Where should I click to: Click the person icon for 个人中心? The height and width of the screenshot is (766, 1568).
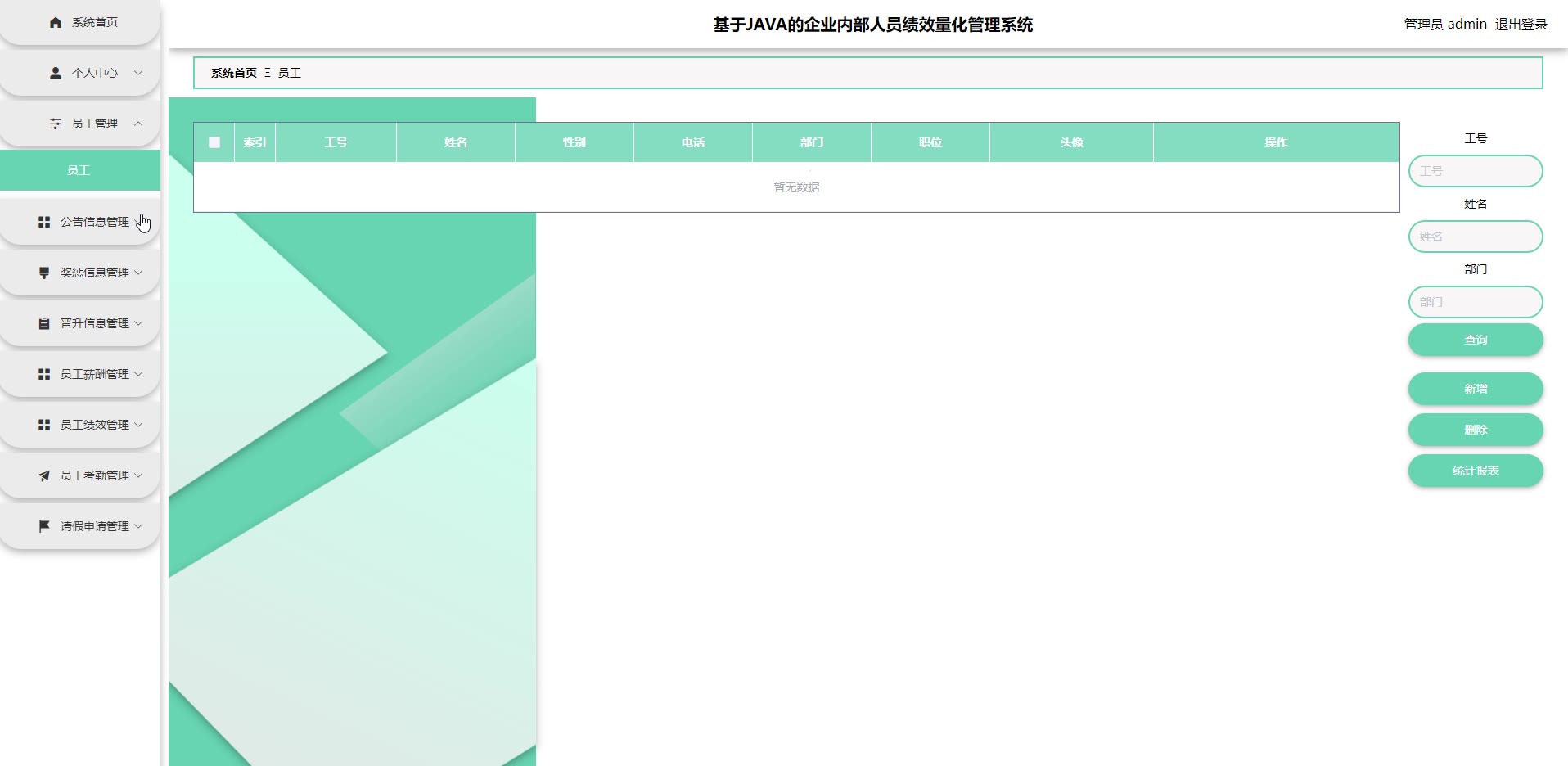(56, 73)
